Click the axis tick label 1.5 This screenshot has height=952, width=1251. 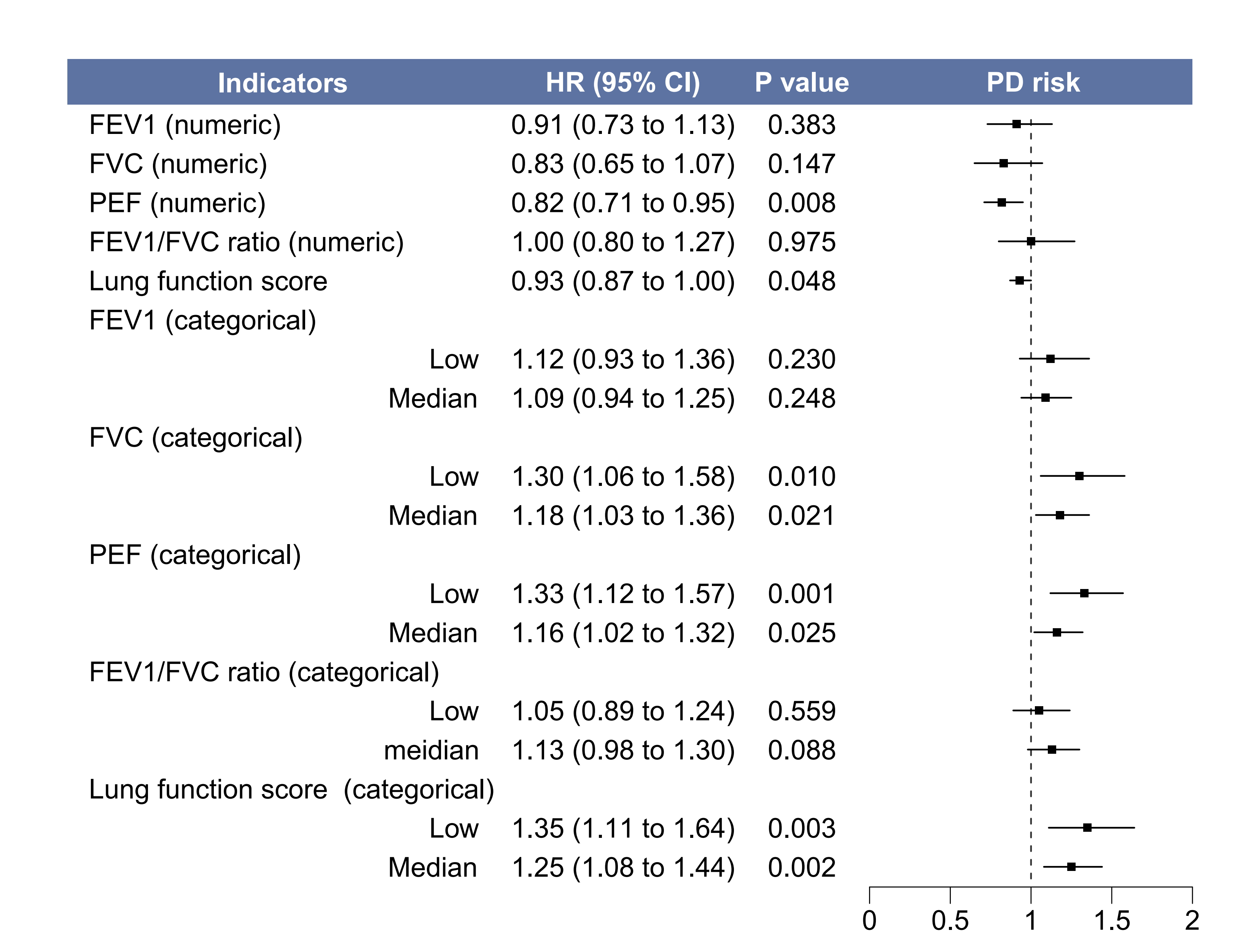point(1112,921)
